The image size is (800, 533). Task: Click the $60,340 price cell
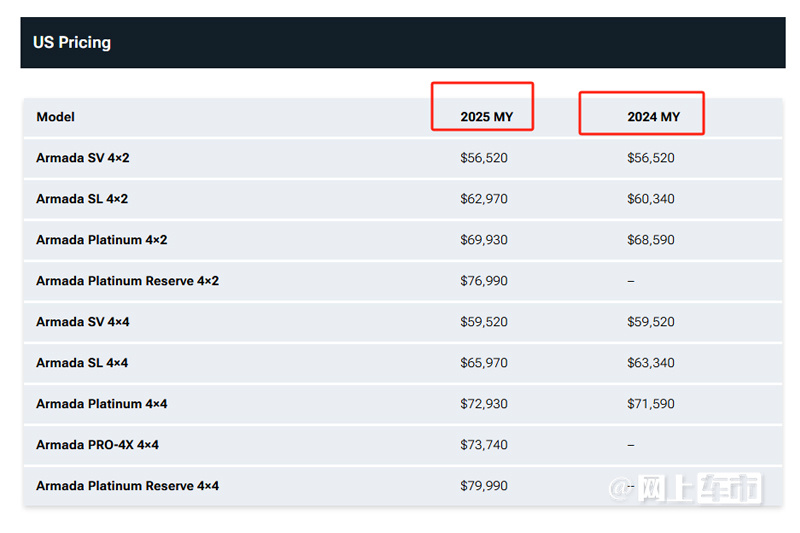coord(651,199)
